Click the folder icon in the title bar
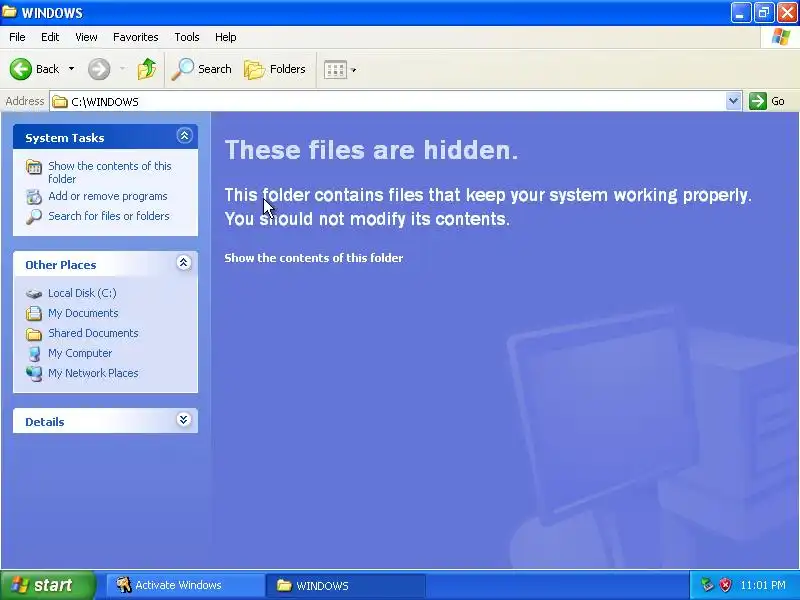Viewport: 800px width, 600px height. tap(9, 11)
